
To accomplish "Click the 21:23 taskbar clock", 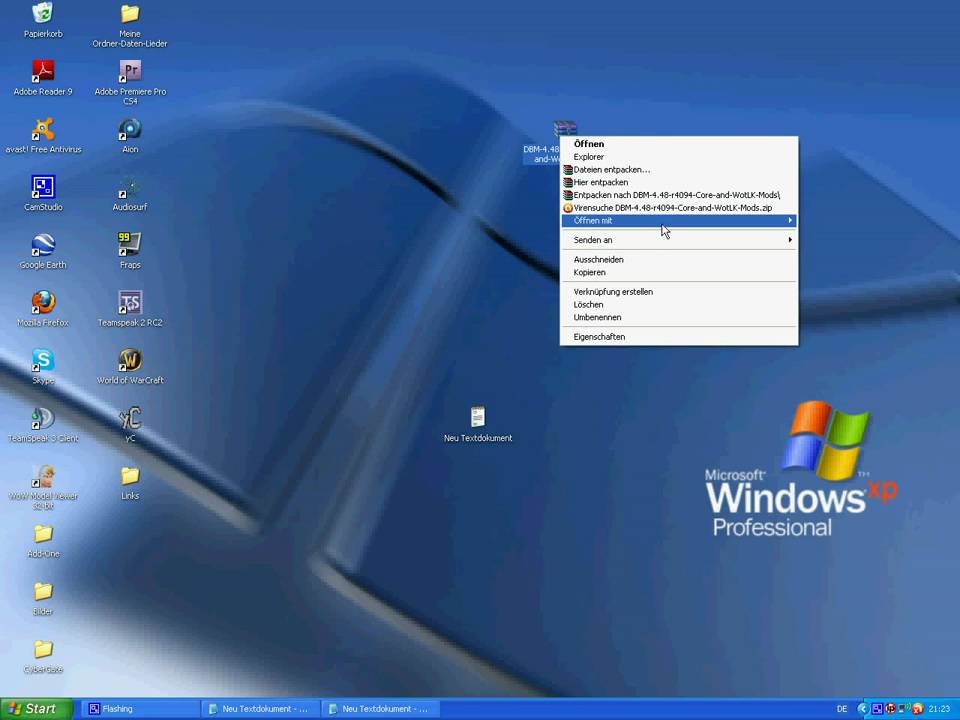I will pos(939,709).
